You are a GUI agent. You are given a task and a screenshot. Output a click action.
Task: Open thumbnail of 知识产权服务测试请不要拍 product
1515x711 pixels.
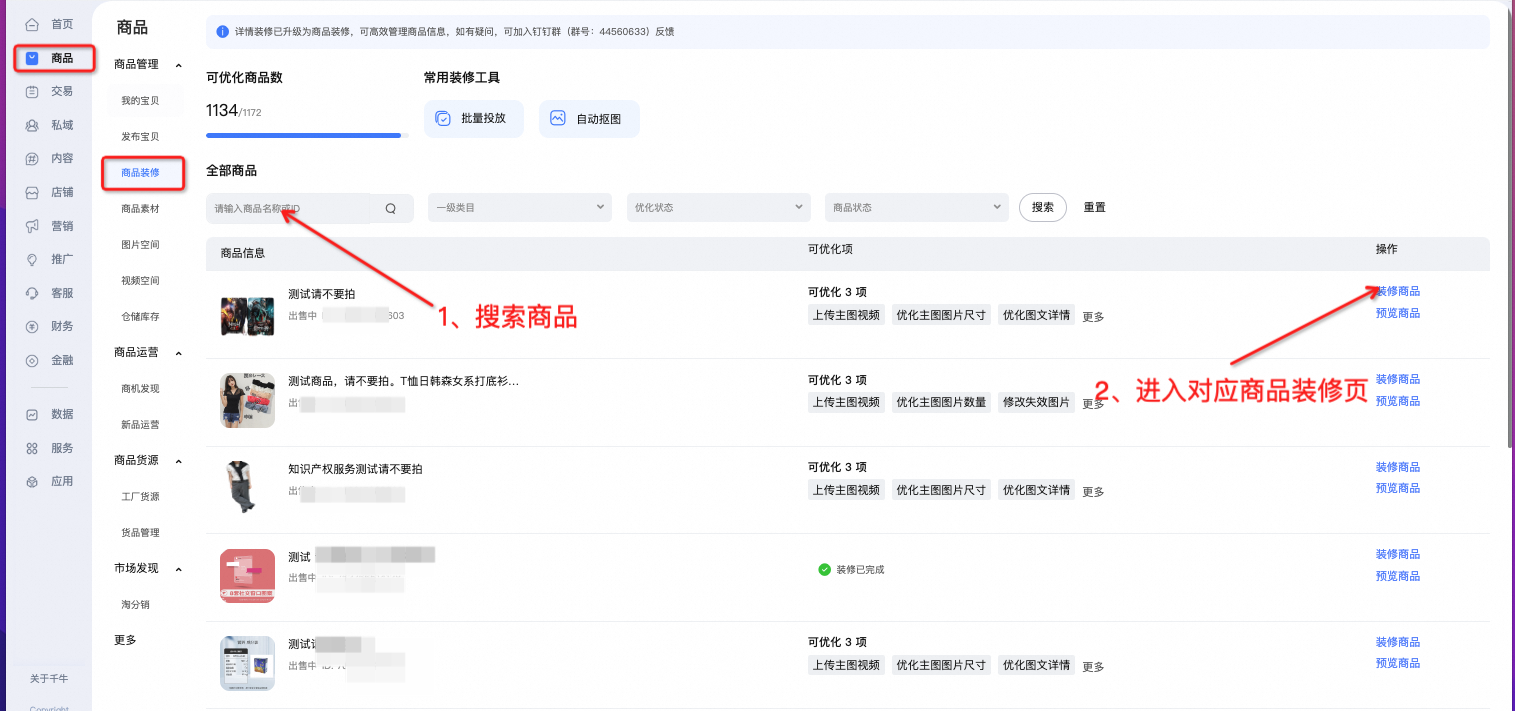click(247, 489)
